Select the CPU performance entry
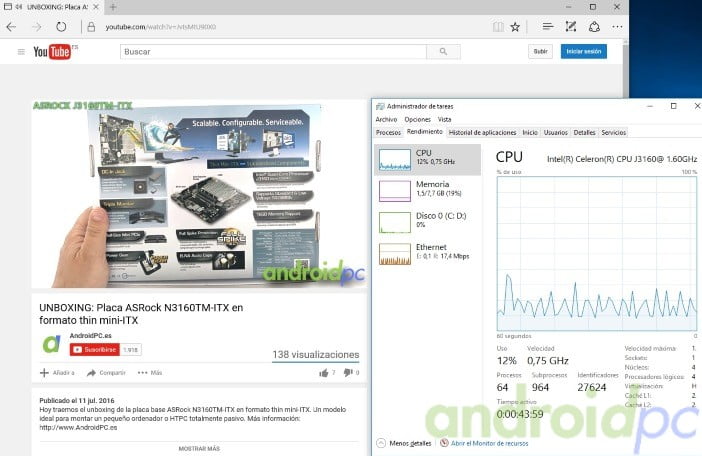 click(428, 159)
